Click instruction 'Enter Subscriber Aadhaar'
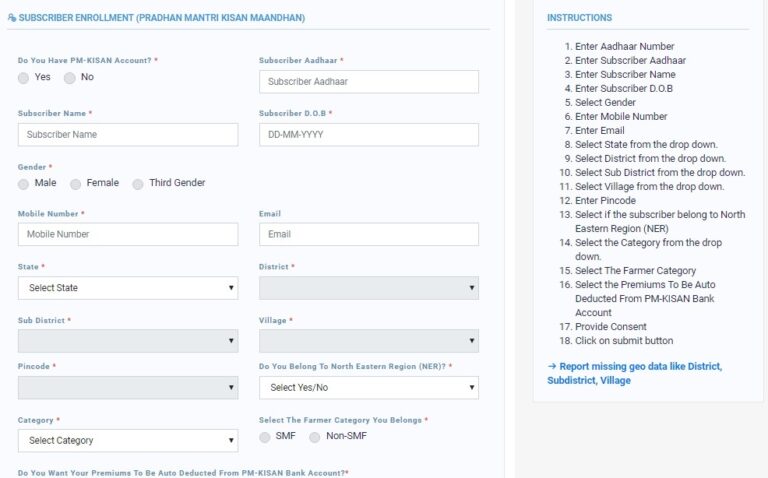Screen dimensions: 768x478 tap(630, 60)
